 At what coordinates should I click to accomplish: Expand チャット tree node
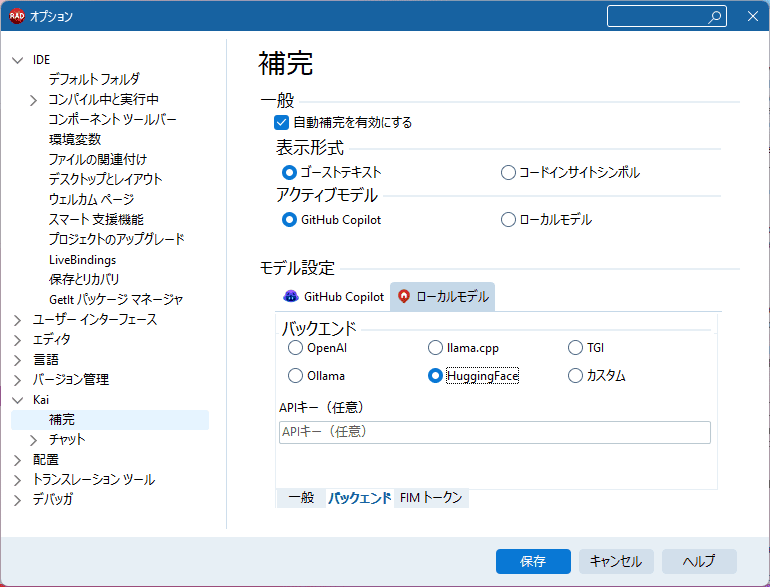[x=33, y=440]
